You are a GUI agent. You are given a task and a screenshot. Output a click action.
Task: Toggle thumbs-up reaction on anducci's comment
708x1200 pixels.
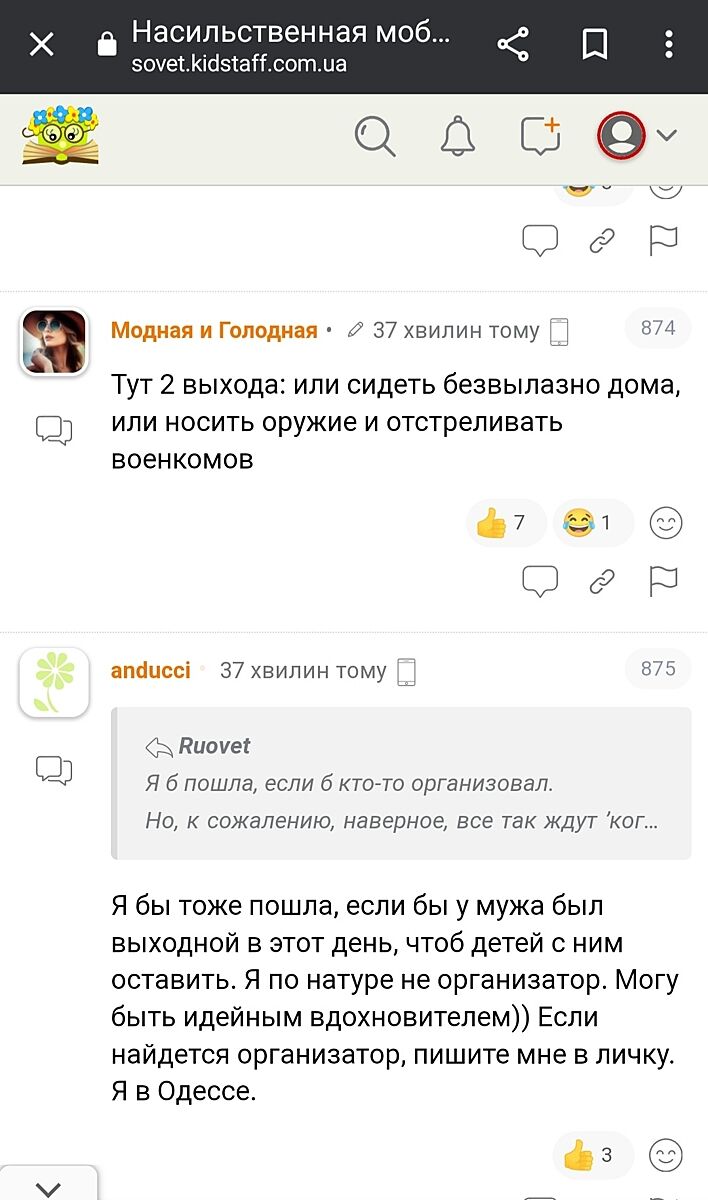click(x=591, y=1157)
